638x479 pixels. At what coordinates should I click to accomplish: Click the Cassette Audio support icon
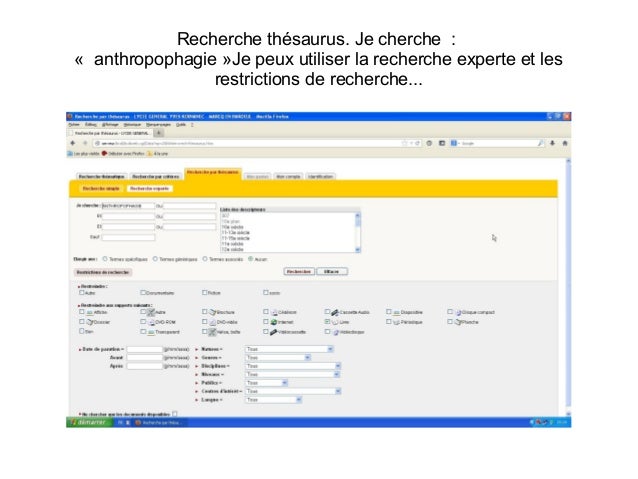click(x=335, y=313)
